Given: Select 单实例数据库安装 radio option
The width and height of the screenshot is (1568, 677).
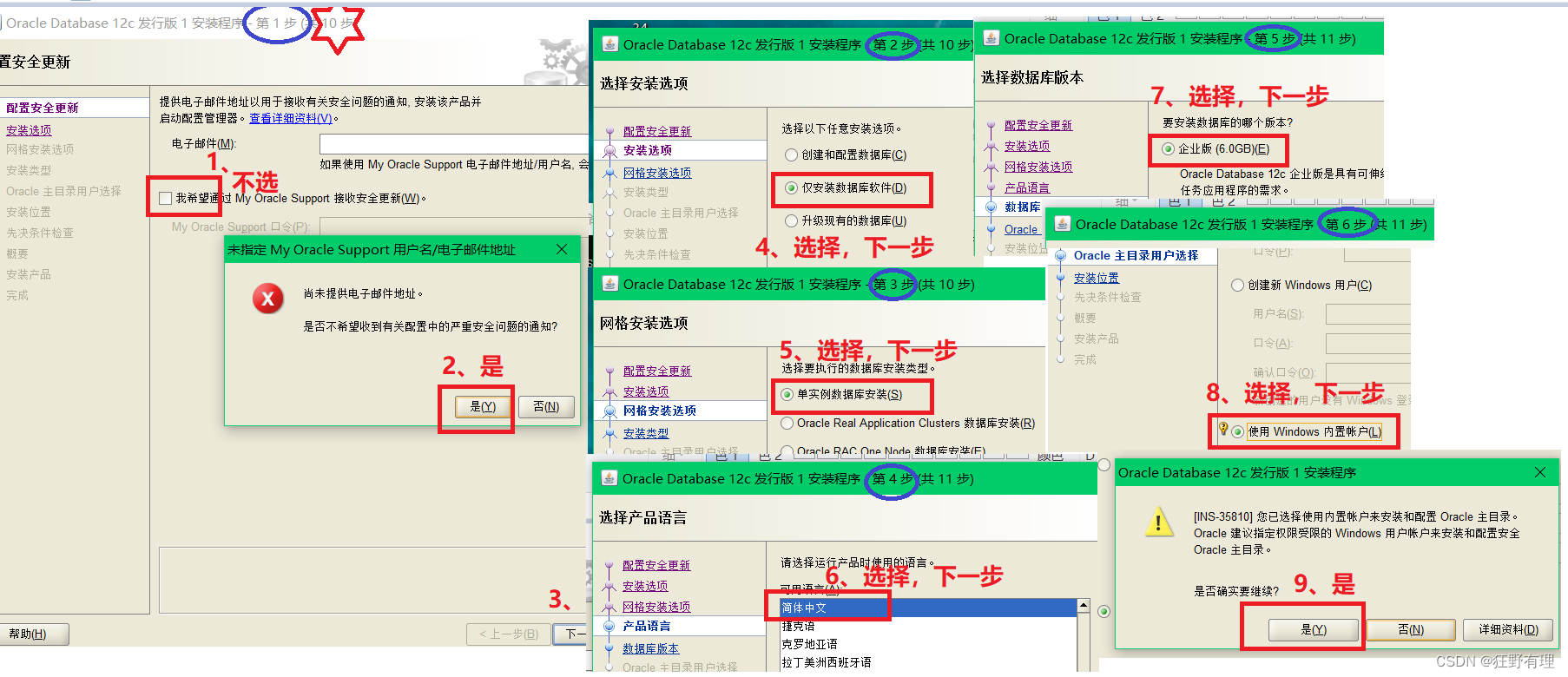Looking at the screenshot, I should (x=787, y=395).
